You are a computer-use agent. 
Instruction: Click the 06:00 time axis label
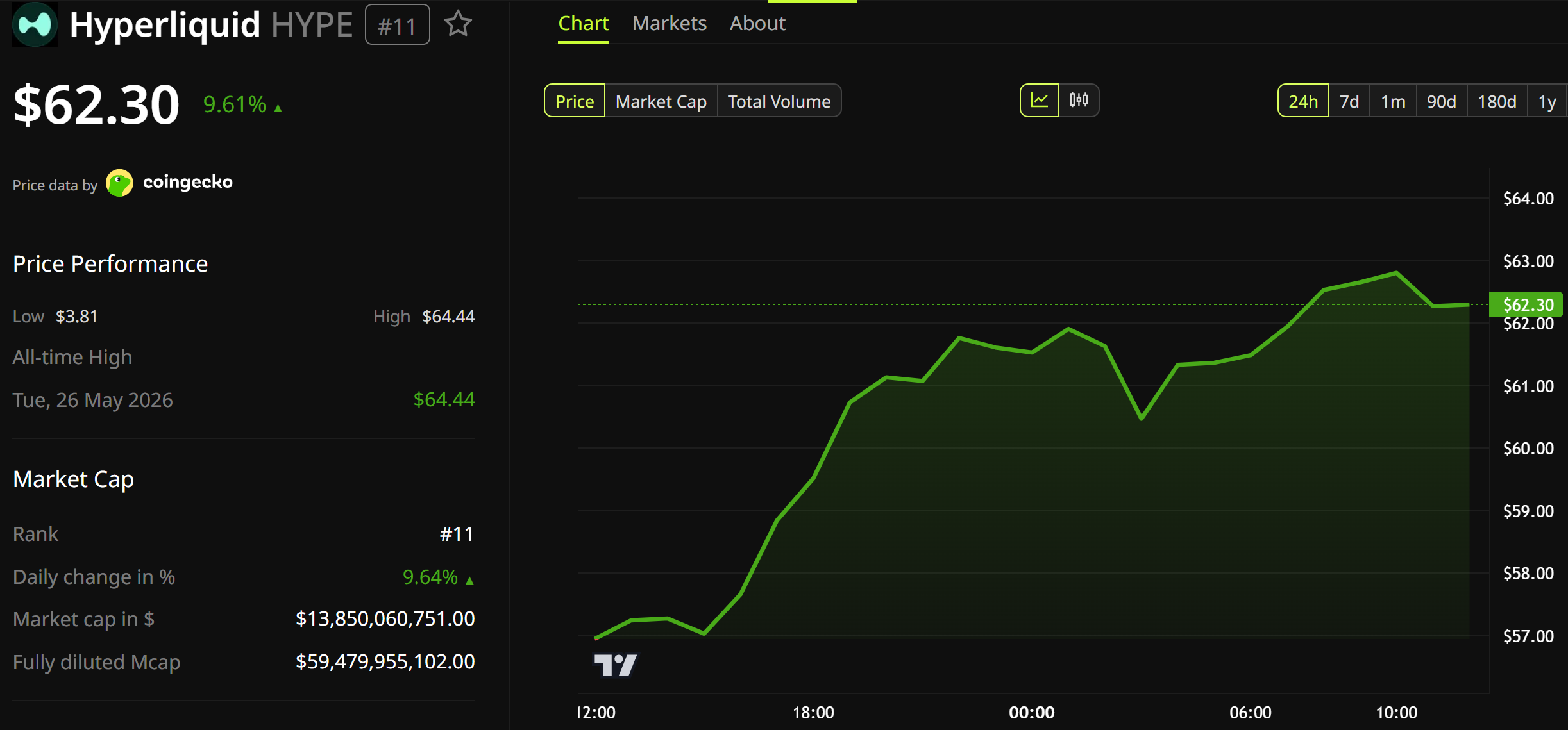(x=1250, y=713)
